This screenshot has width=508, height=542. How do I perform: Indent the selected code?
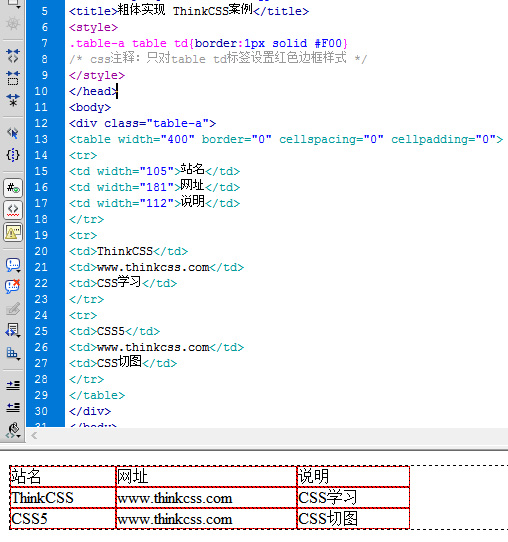click(13, 385)
